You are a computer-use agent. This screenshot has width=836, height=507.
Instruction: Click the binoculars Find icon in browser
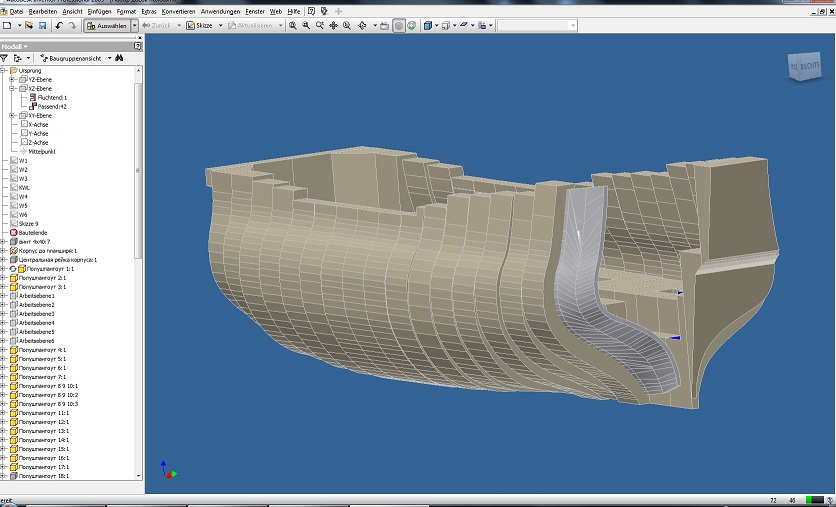click(x=118, y=59)
